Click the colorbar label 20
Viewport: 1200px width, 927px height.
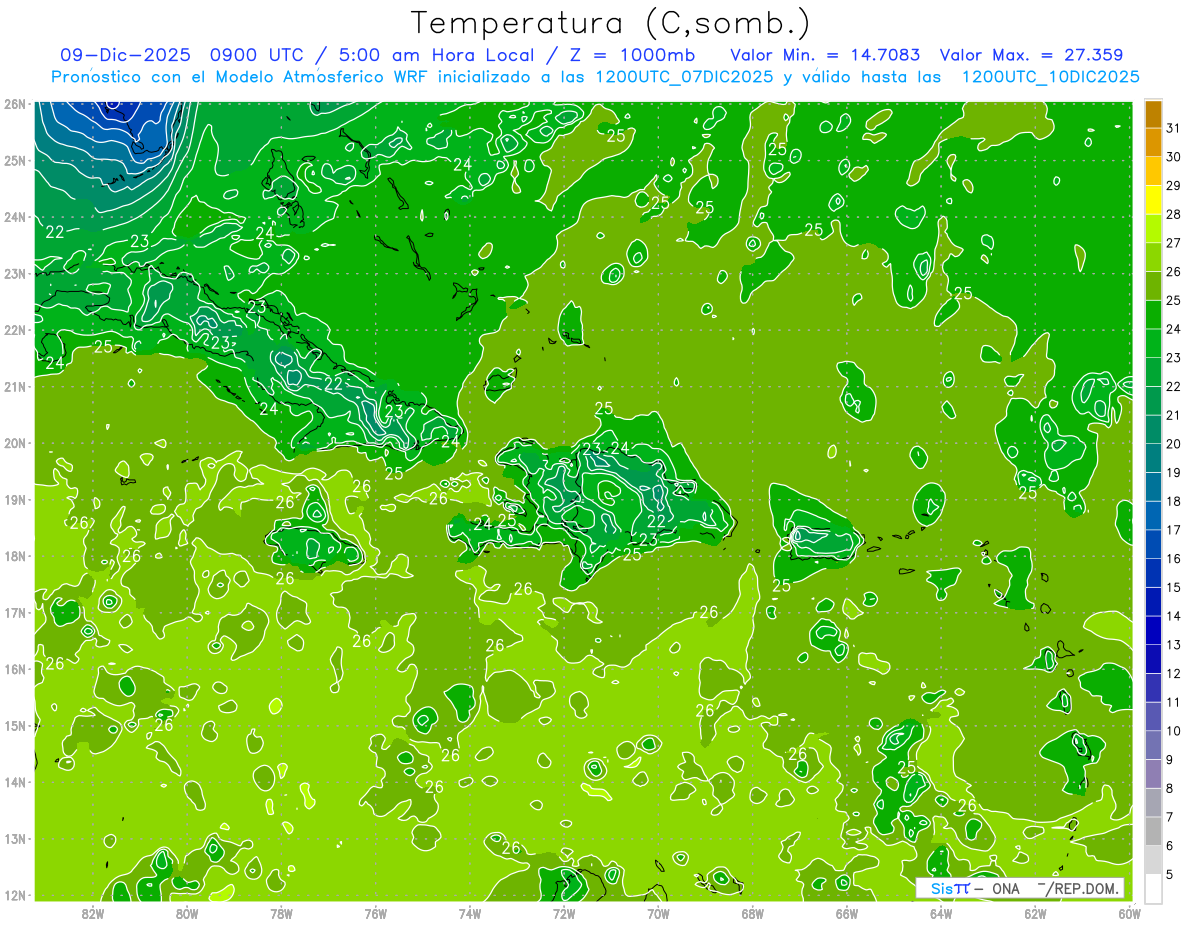coord(1173,444)
